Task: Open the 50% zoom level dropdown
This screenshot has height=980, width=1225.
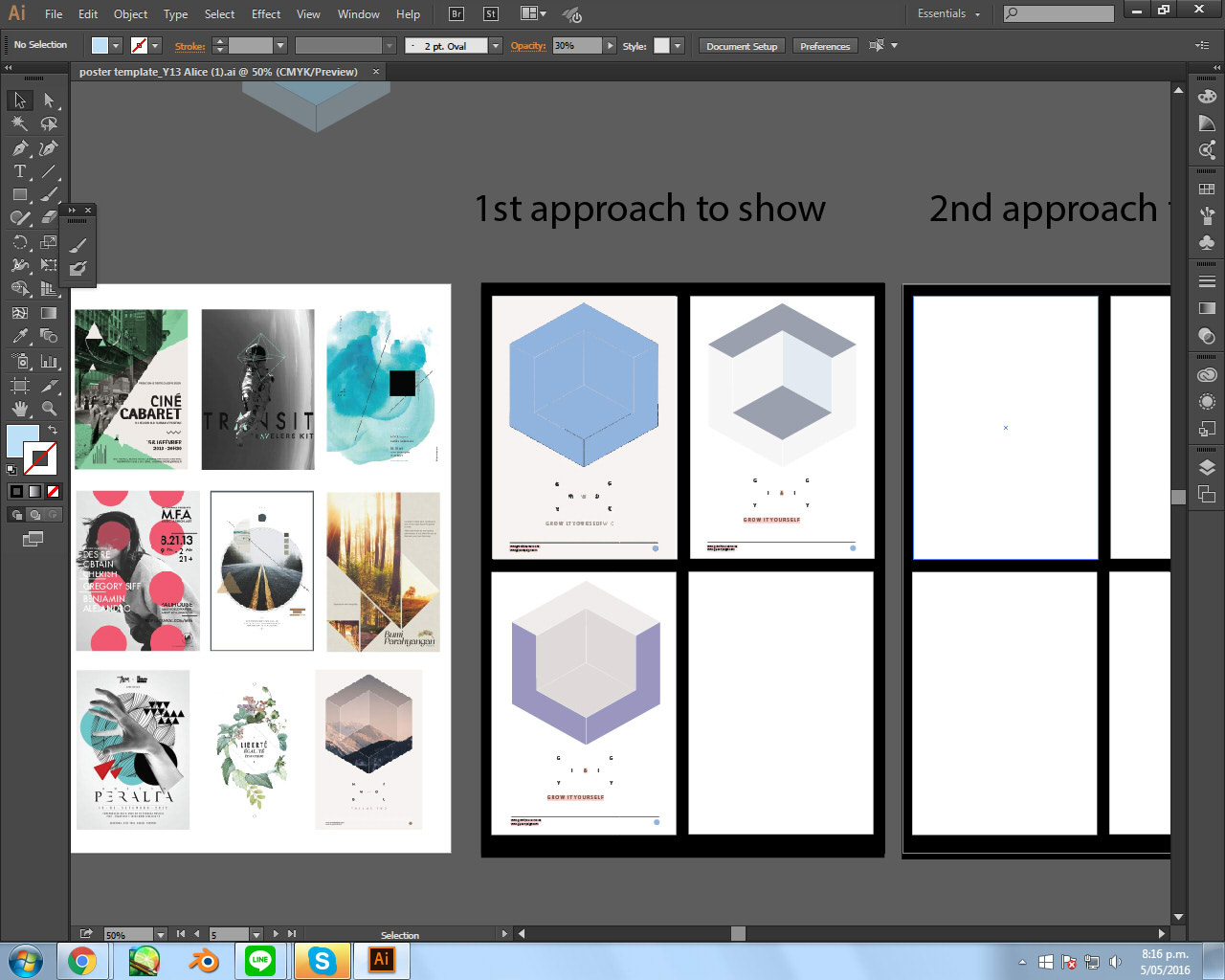Action: click(x=160, y=934)
